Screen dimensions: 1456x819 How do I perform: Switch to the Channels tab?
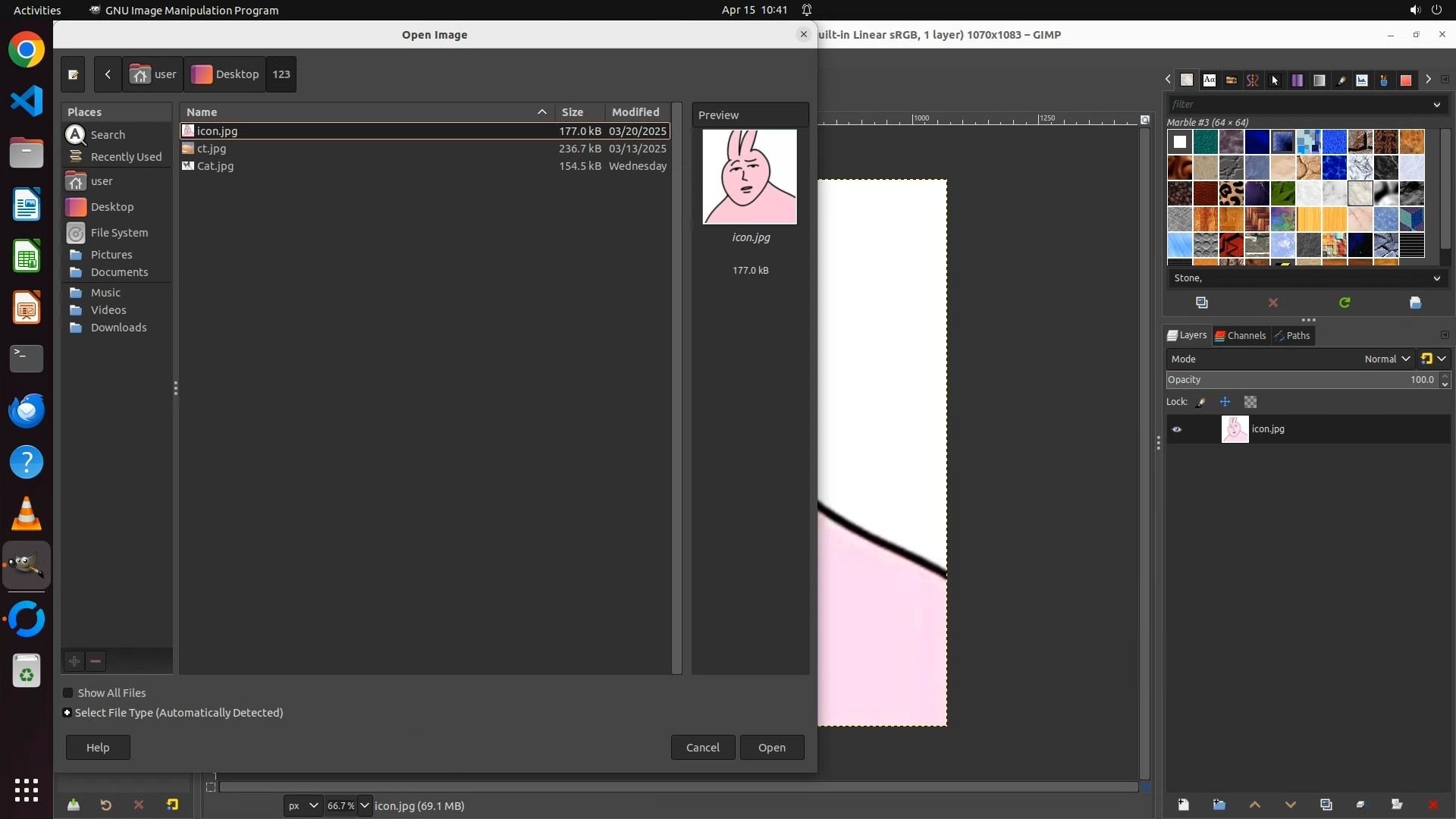pos(1241,335)
